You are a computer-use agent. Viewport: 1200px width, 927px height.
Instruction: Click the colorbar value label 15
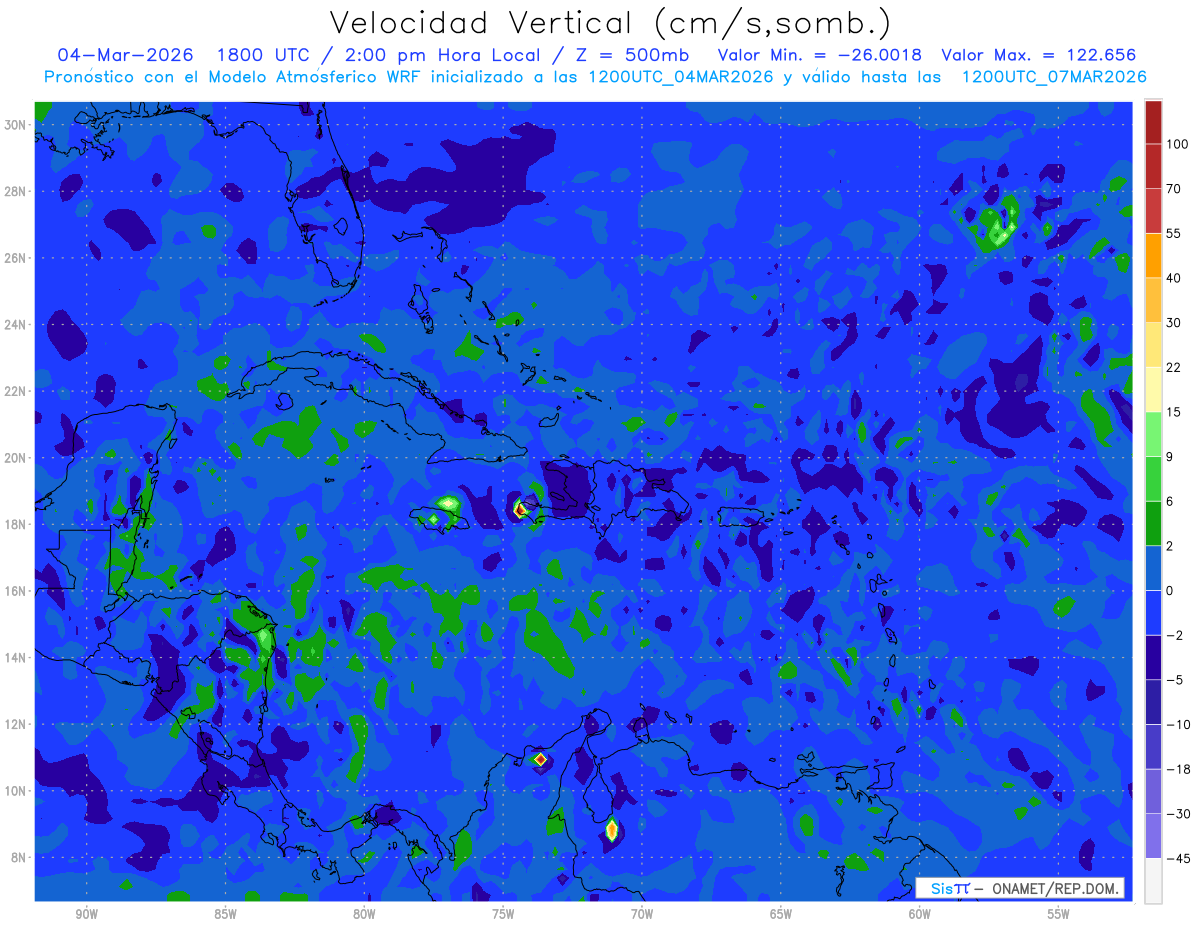point(1174,412)
